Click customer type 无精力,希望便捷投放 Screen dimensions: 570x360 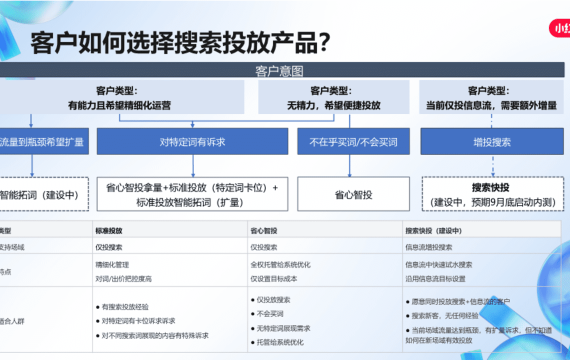(334, 97)
